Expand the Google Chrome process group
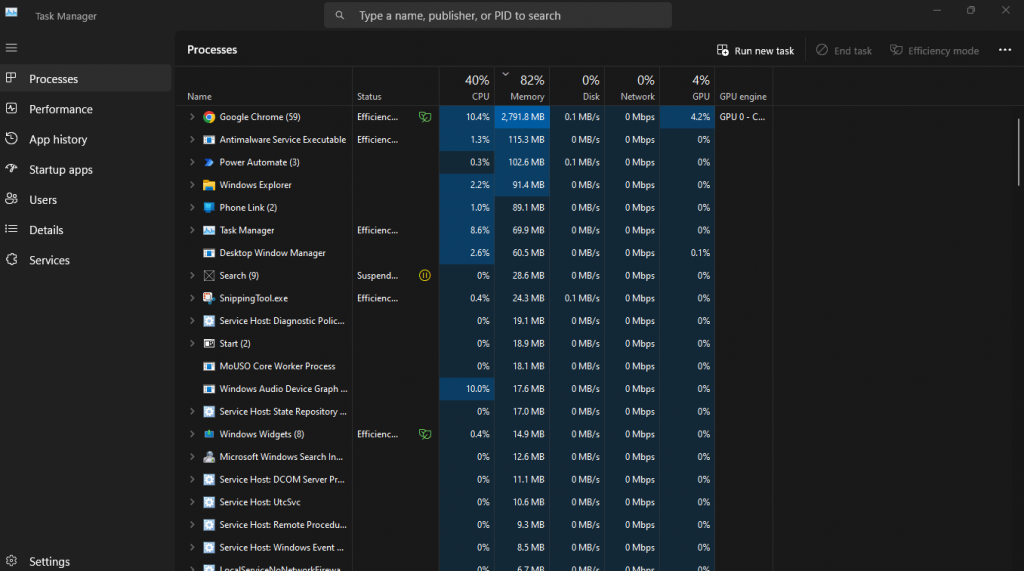Image resolution: width=1024 pixels, height=571 pixels. tap(192, 117)
